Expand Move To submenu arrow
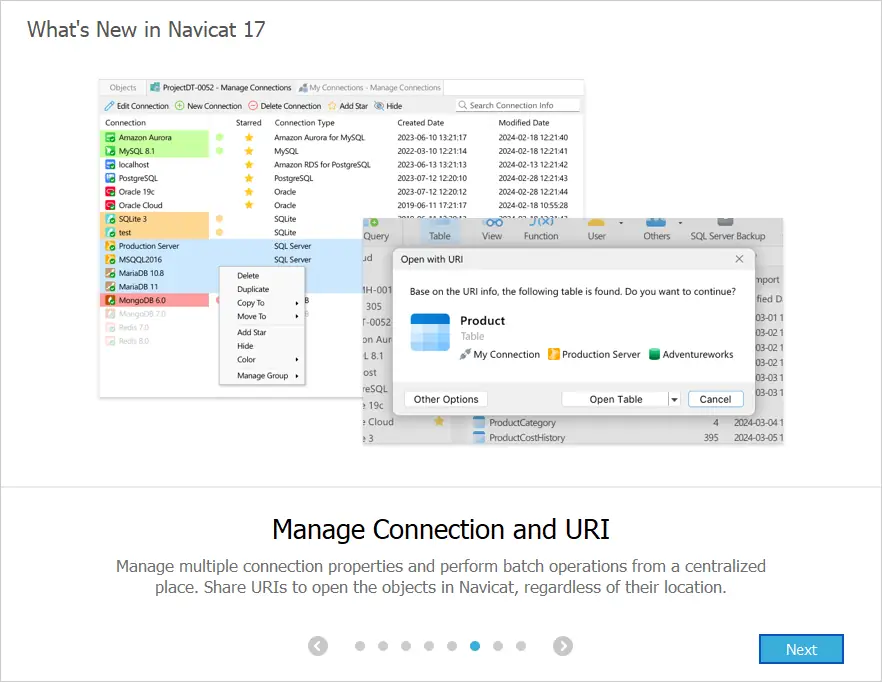882x682 pixels. click(296, 316)
